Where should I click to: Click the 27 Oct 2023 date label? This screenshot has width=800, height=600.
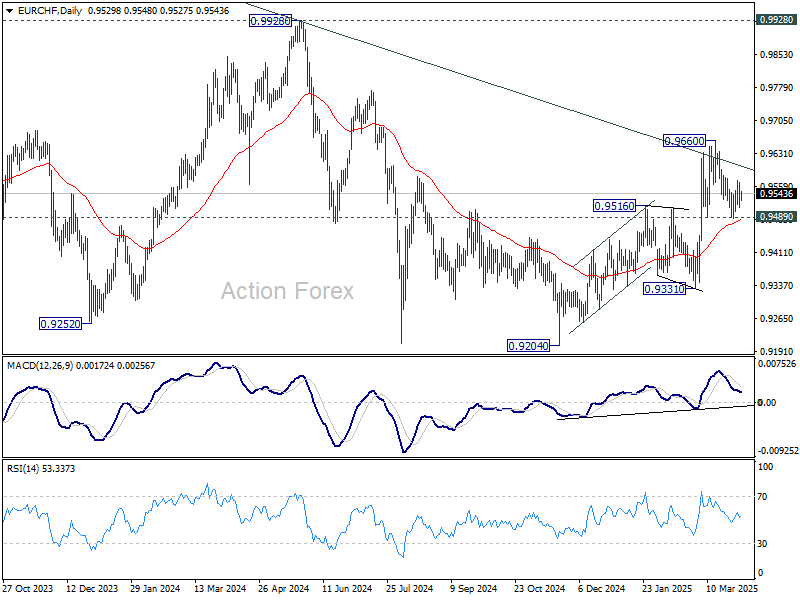(x=28, y=588)
